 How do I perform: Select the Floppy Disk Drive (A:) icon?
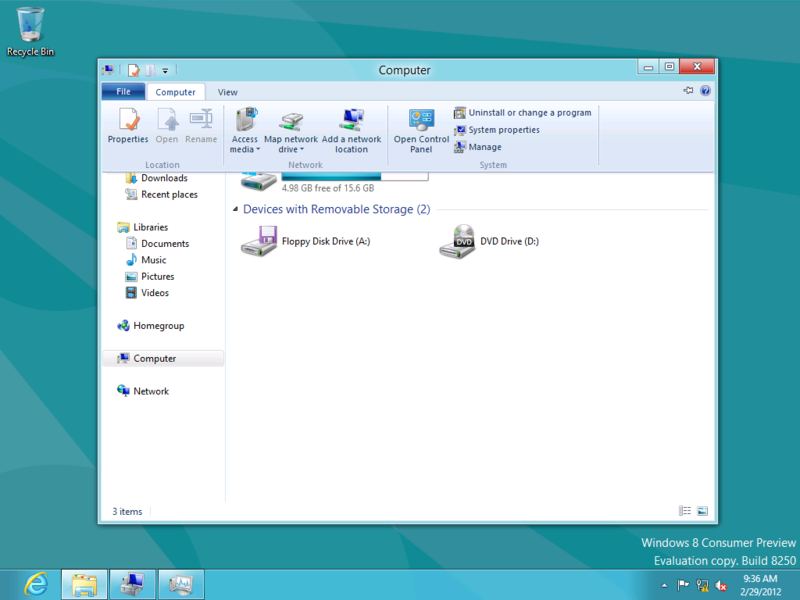pyautogui.click(x=260, y=241)
